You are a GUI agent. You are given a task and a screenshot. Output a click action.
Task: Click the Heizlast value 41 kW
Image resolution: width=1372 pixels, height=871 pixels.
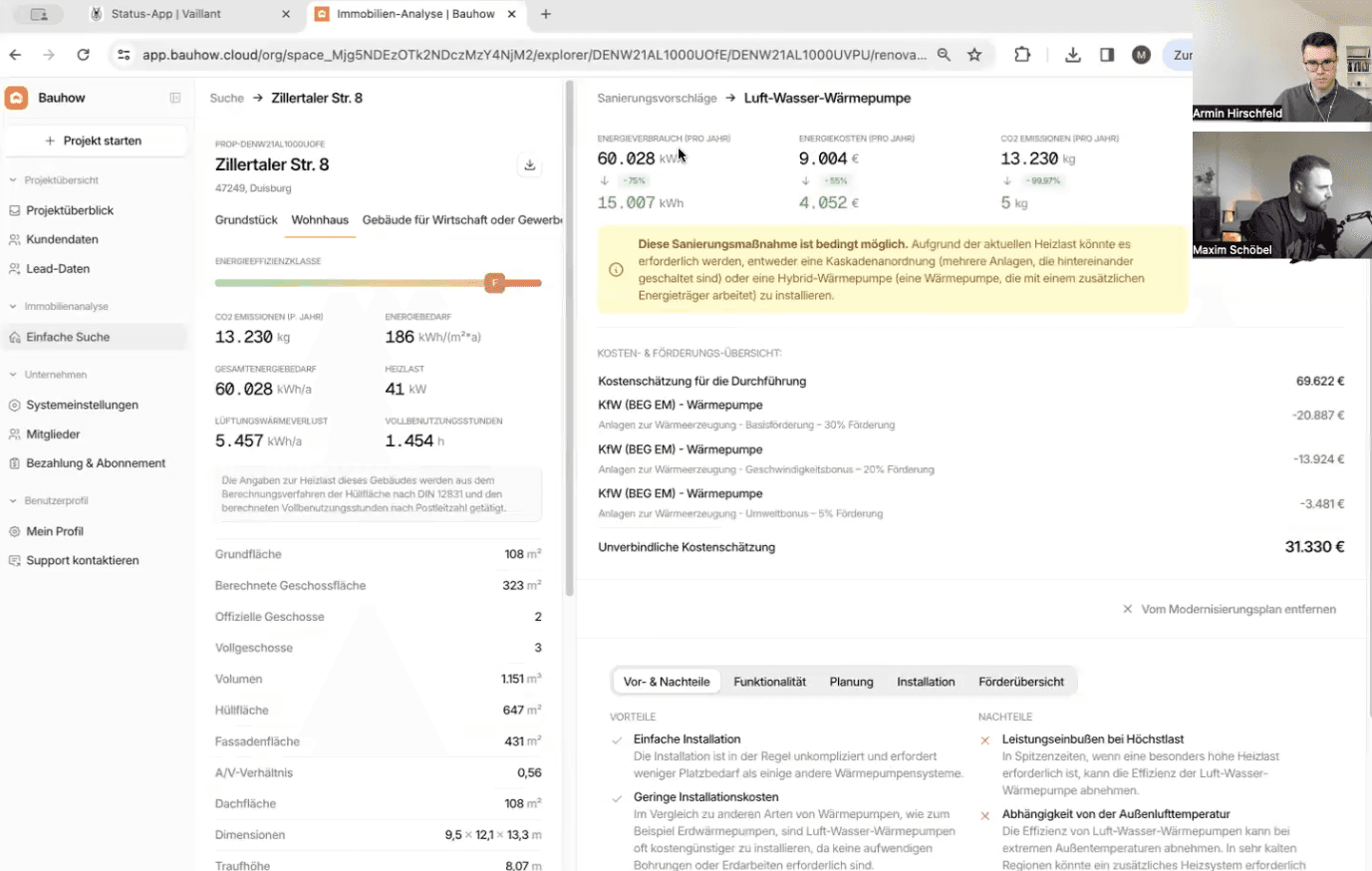406,389
